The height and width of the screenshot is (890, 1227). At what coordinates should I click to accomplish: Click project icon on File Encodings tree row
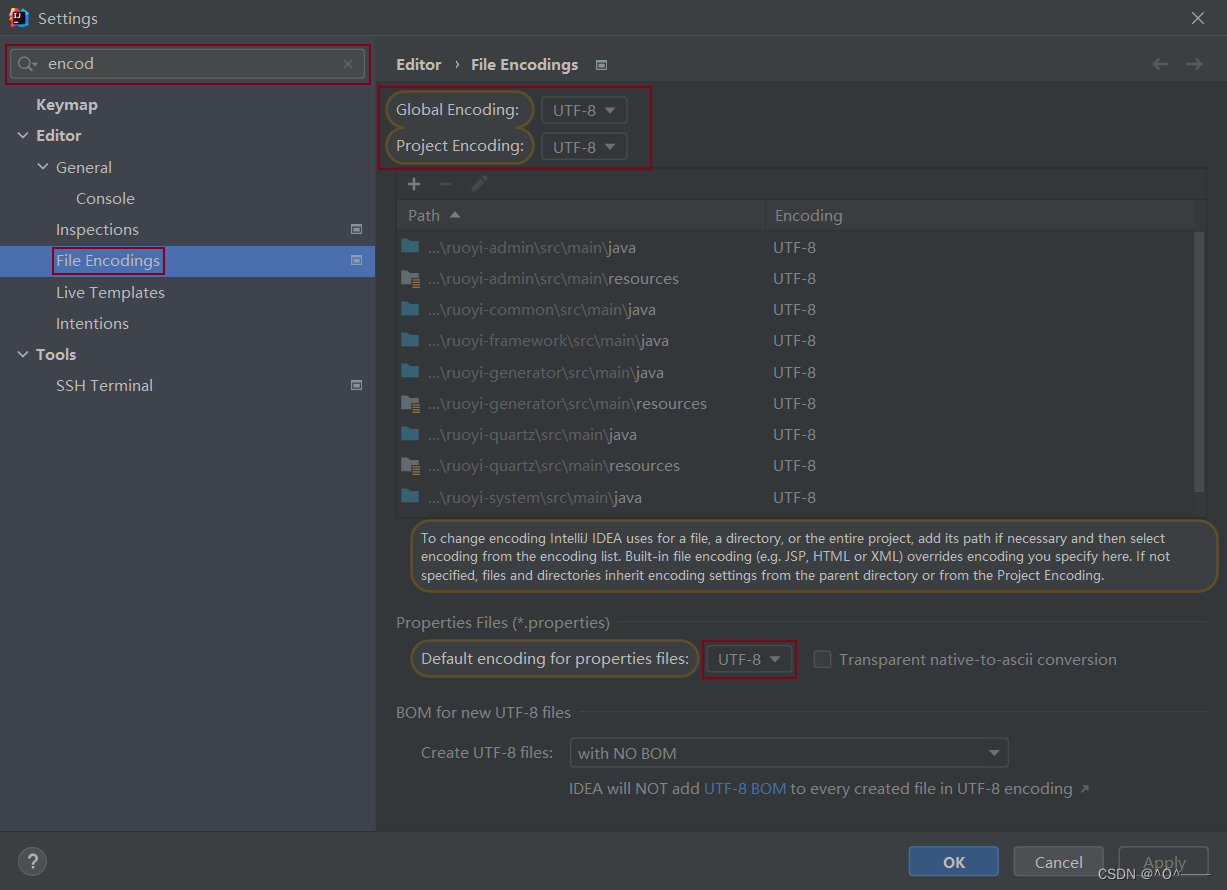pyautogui.click(x=356, y=260)
